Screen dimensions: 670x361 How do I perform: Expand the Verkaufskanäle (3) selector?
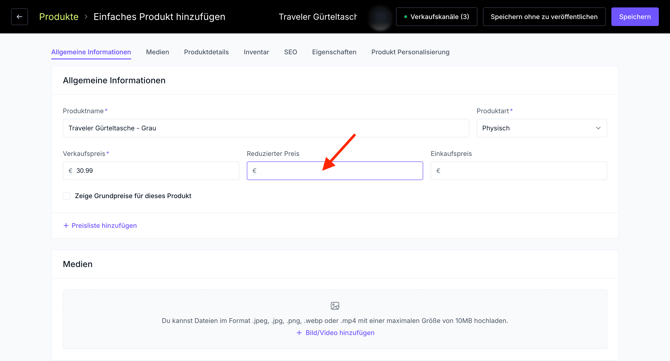coord(436,17)
